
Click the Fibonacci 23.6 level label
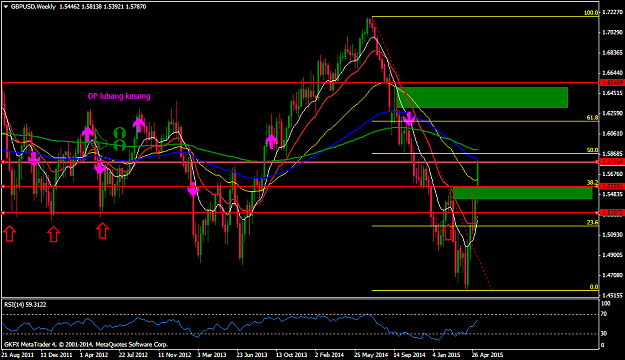click(x=592, y=222)
